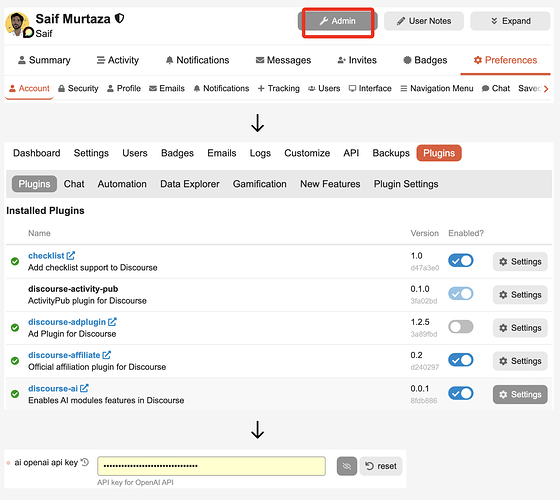
Task: Select the gray Plugins sub-tab
Action: [34, 184]
